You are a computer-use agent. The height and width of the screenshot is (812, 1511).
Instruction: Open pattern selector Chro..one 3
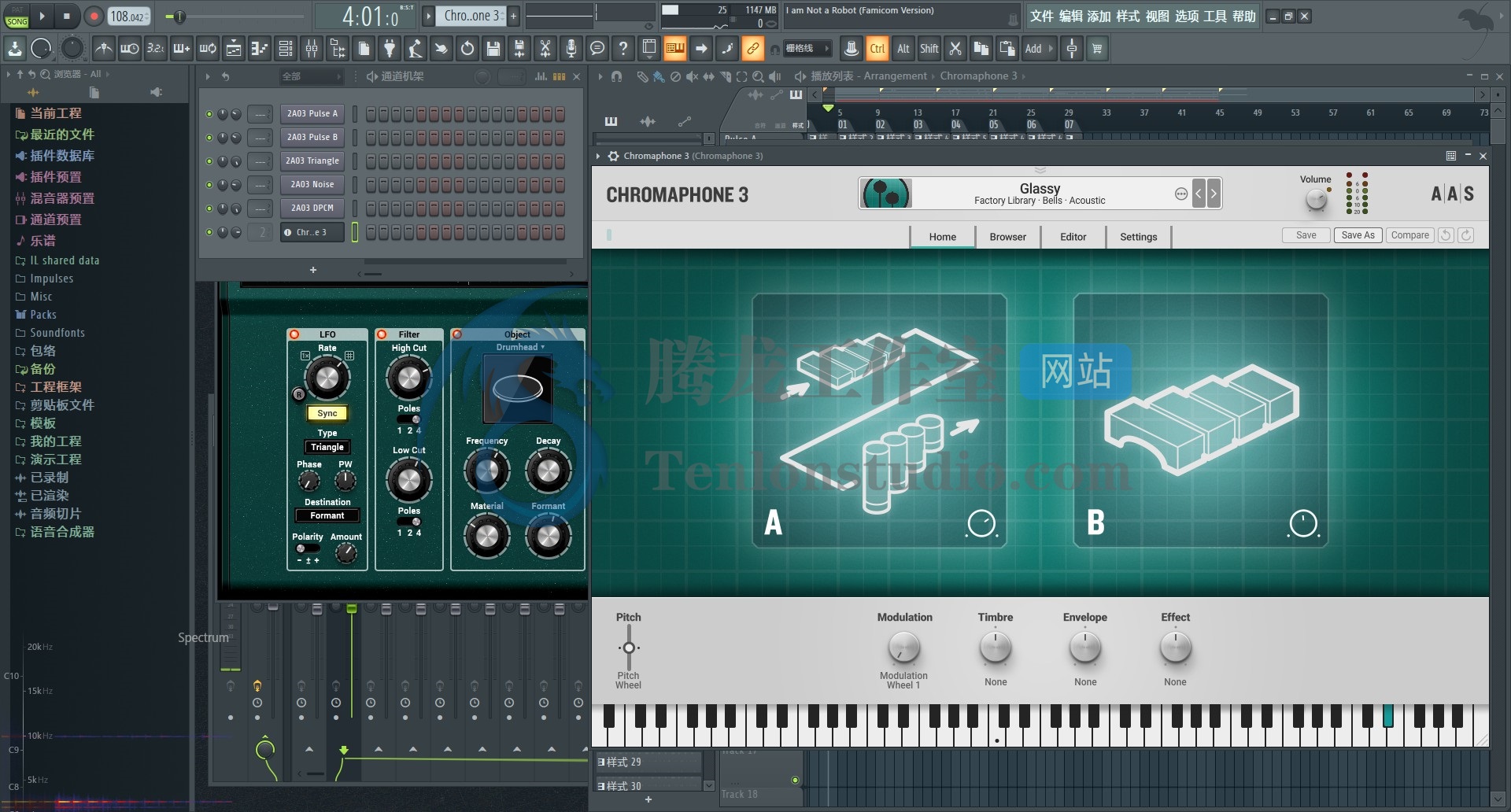coord(472,16)
